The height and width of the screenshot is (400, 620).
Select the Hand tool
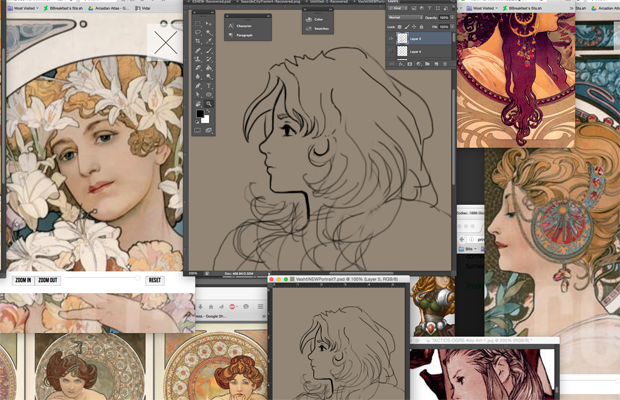tap(198, 104)
